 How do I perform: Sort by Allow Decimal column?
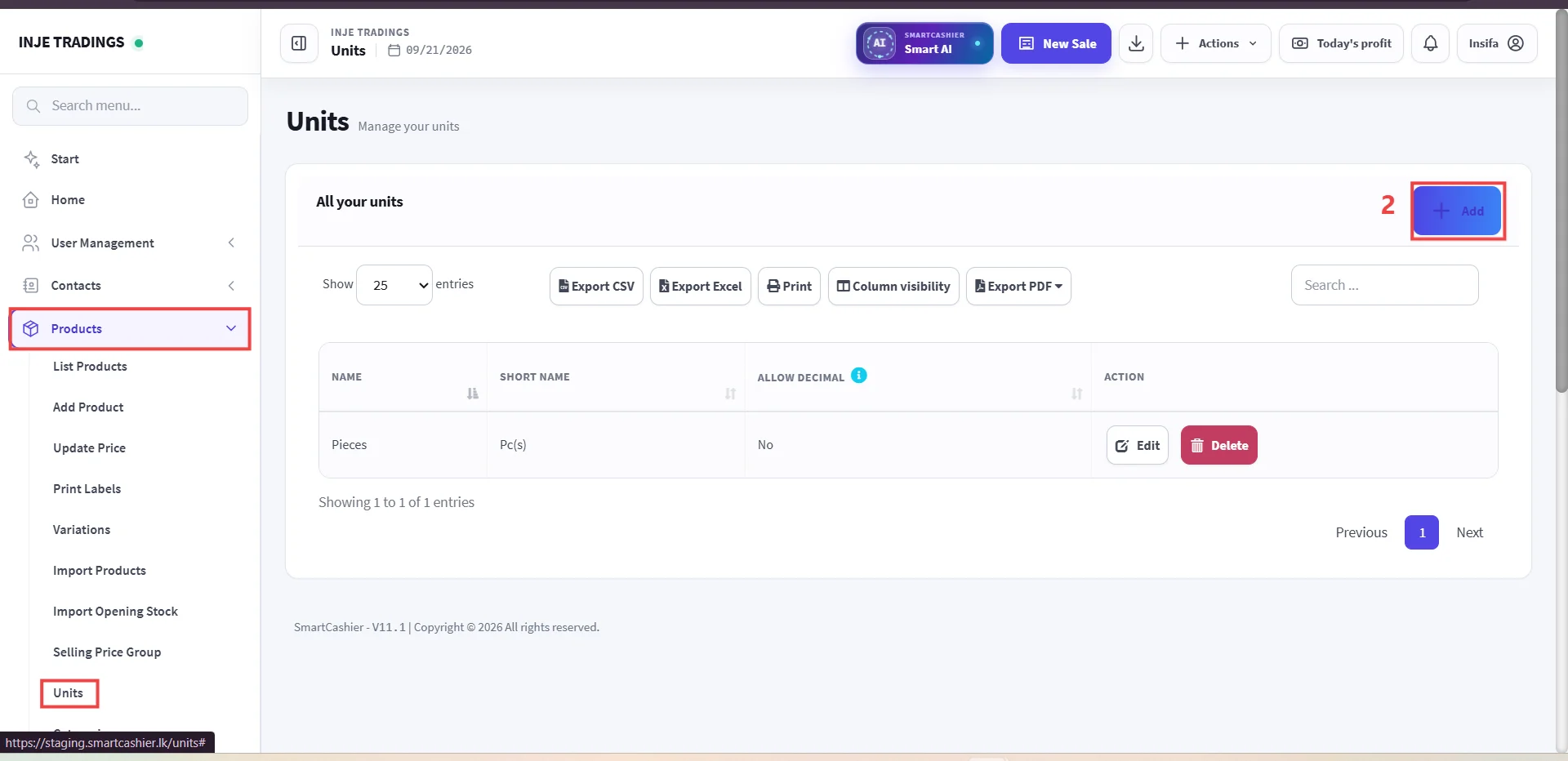(1076, 394)
